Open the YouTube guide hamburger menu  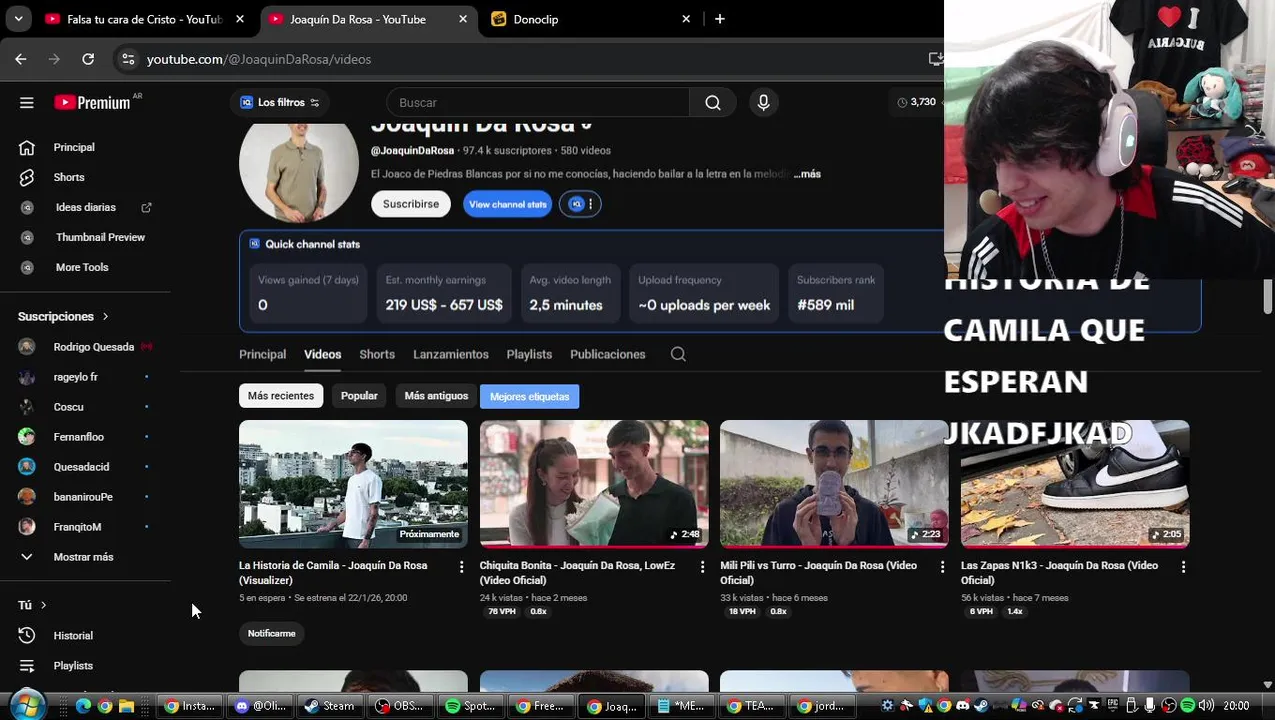click(x=27, y=102)
